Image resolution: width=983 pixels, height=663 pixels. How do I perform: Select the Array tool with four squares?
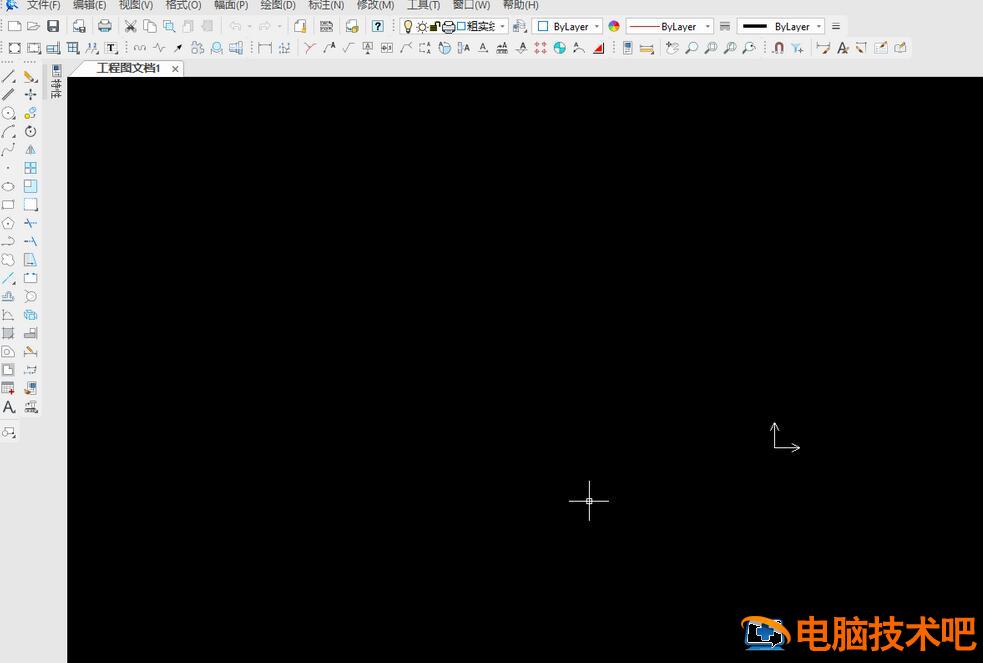point(30,168)
